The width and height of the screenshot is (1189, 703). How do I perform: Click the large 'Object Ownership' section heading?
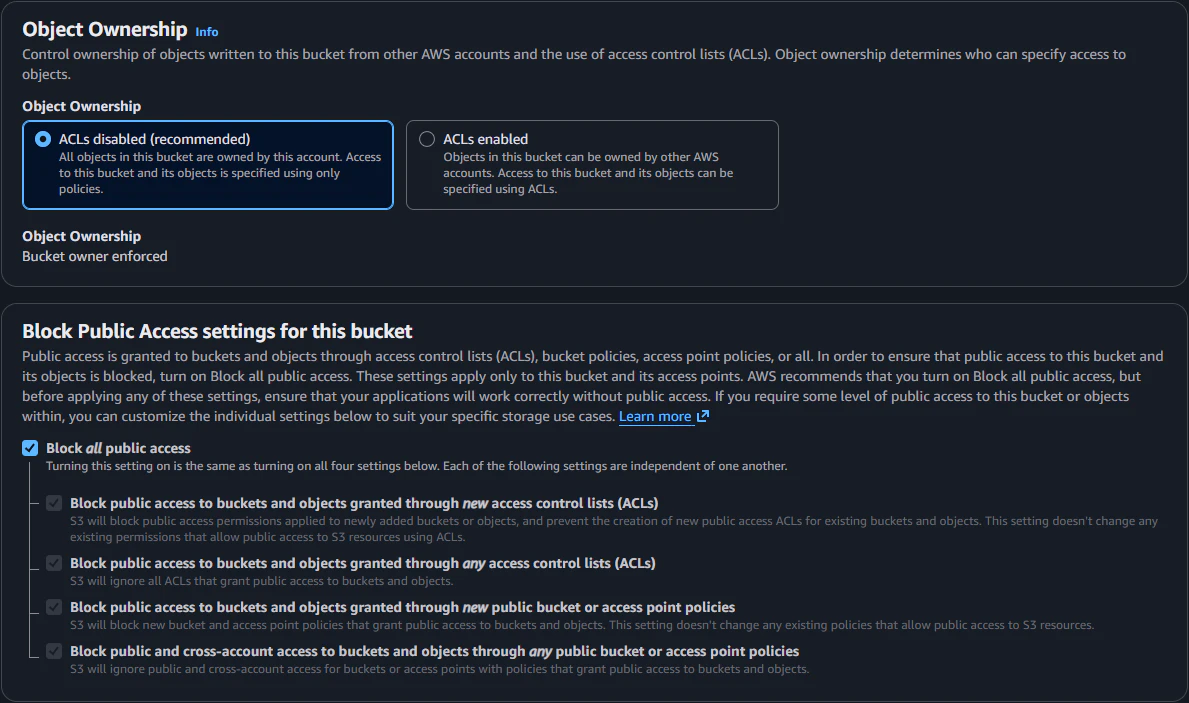click(105, 30)
